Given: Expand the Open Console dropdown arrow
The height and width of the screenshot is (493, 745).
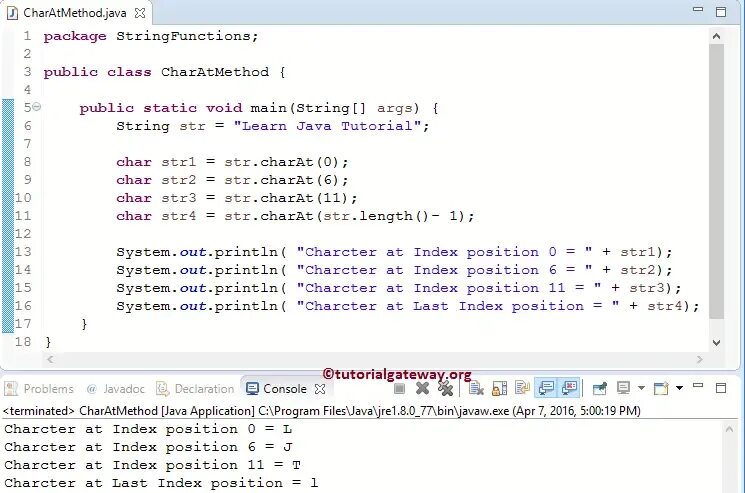Looking at the screenshot, I should [x=679, y=389].
